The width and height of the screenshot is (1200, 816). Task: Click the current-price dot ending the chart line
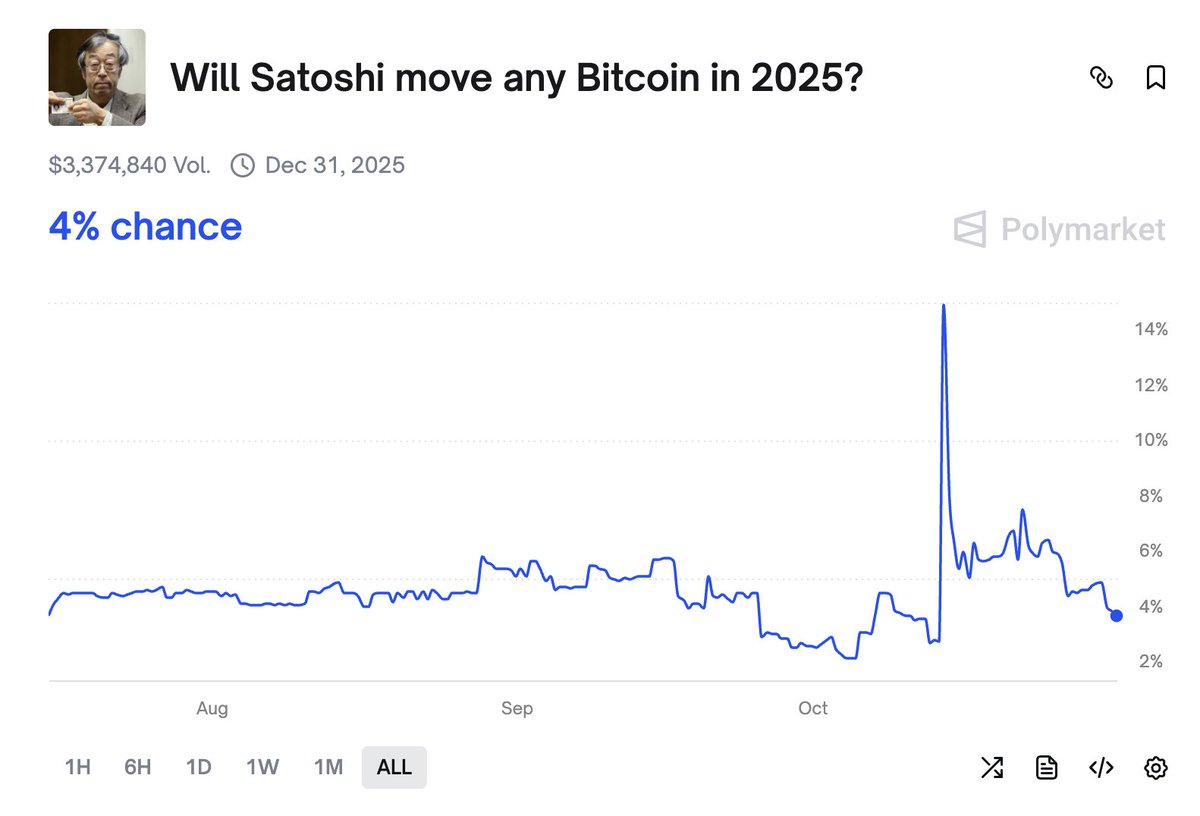pyautogui.click(x=1116, y=615)
